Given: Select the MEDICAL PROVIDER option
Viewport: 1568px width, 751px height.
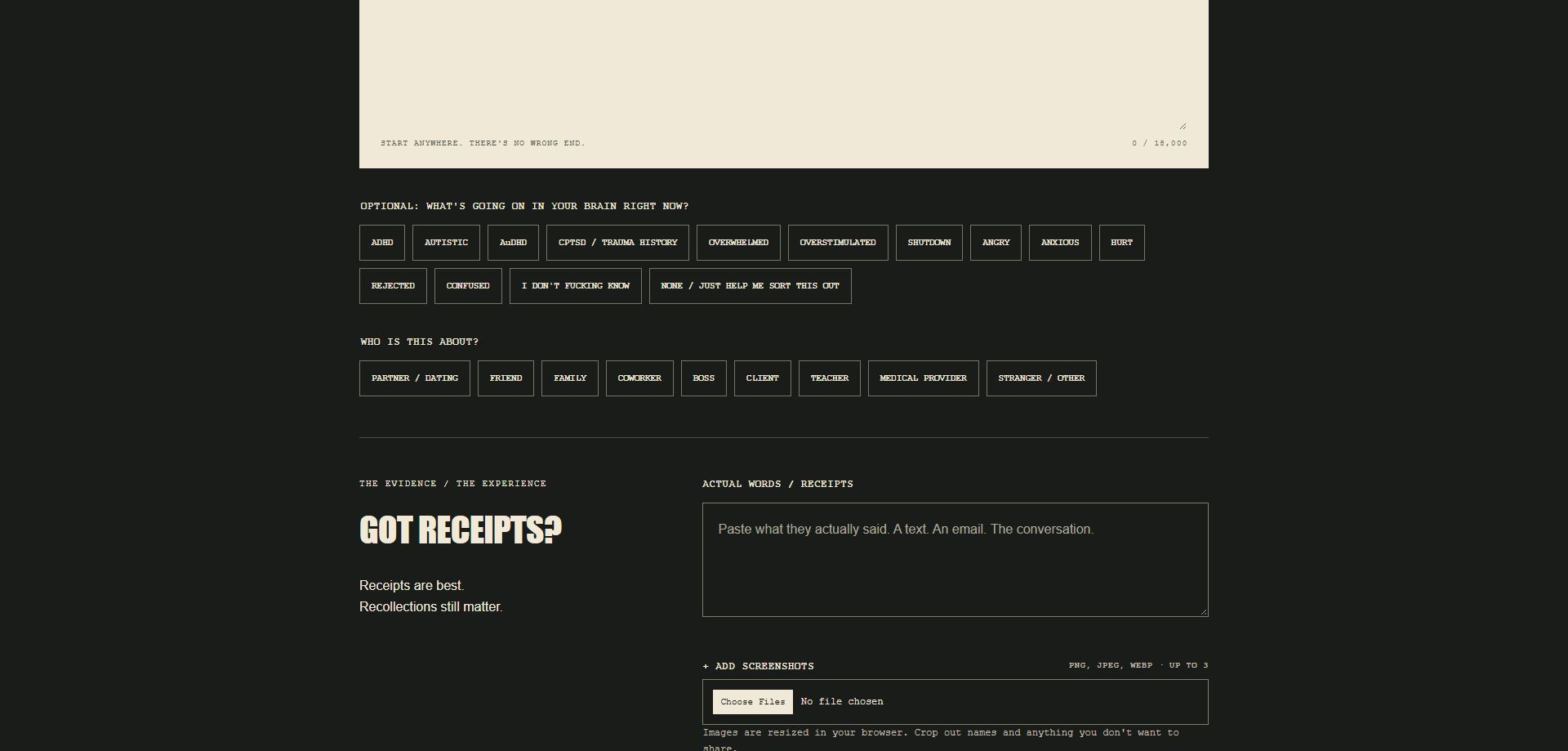Looking at the screenshot, I should pyautogui.click(x=924, y=378).
